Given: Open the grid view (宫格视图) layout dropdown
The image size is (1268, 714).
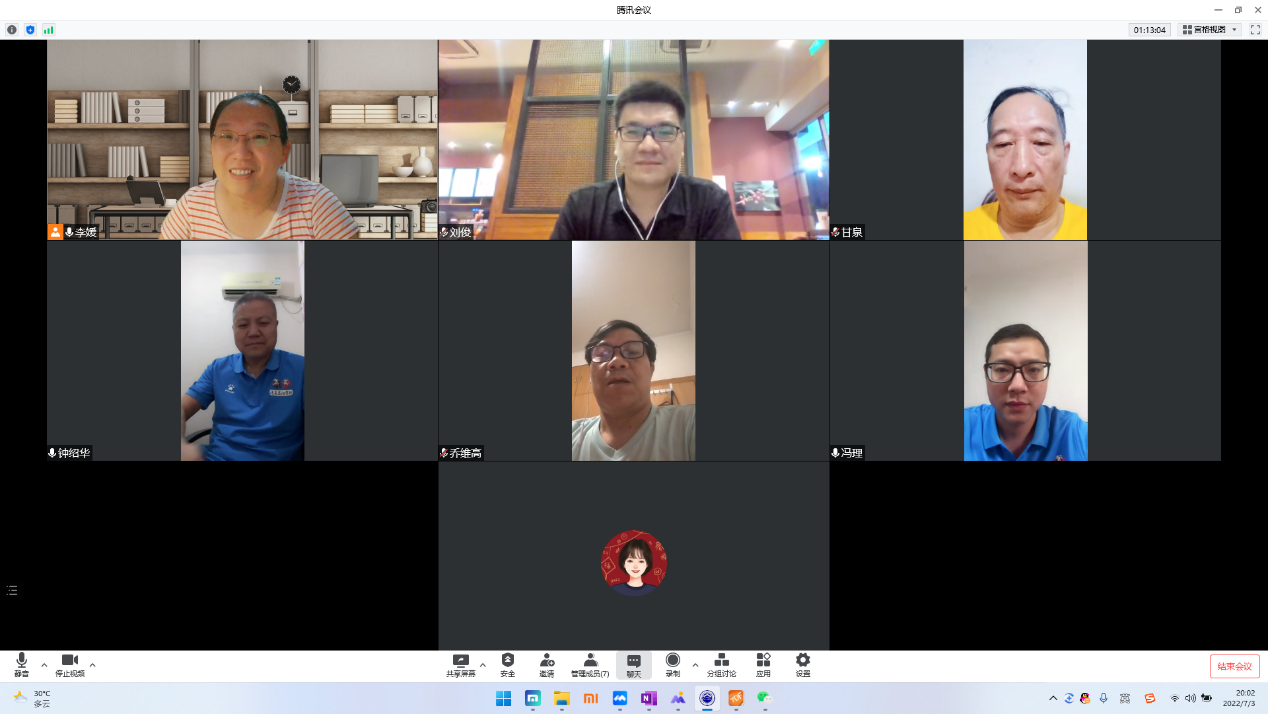Looking at the screenshot, I should pos(1209,30).
